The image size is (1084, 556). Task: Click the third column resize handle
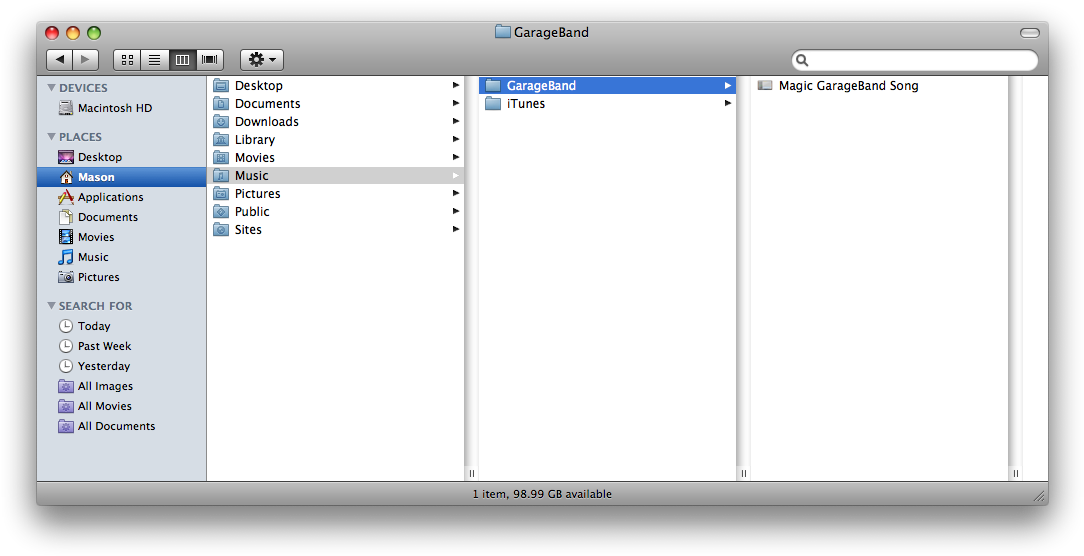(1016, 474)
